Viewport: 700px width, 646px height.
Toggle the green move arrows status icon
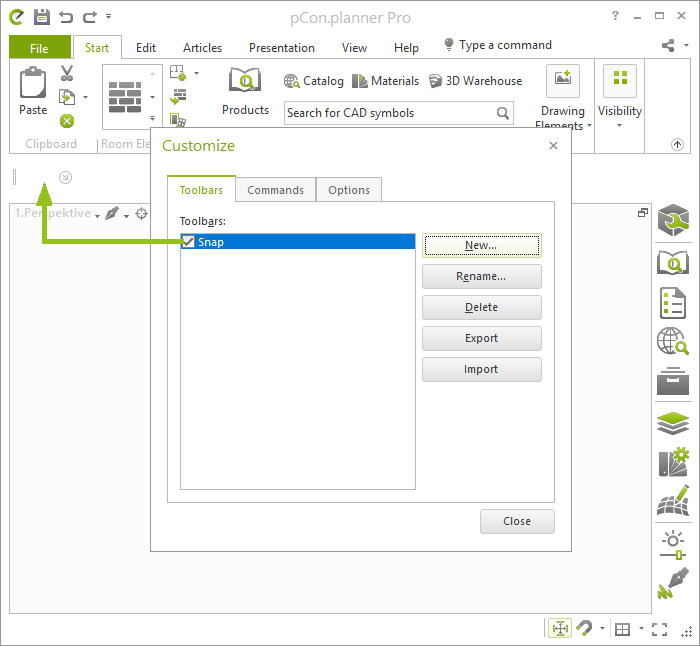(x=560, y=629)
